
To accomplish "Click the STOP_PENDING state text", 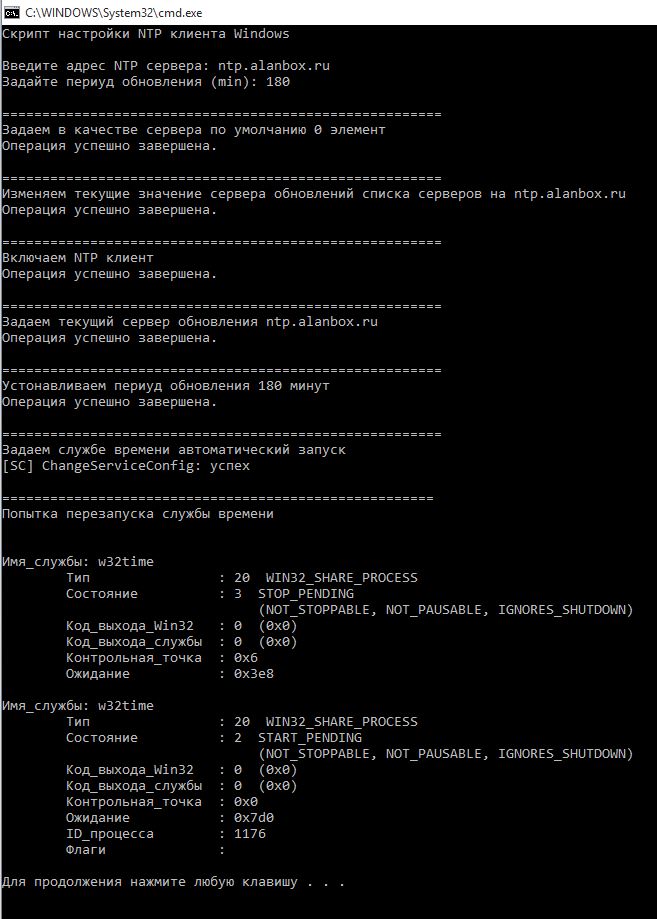I will (x=306, y=594).
